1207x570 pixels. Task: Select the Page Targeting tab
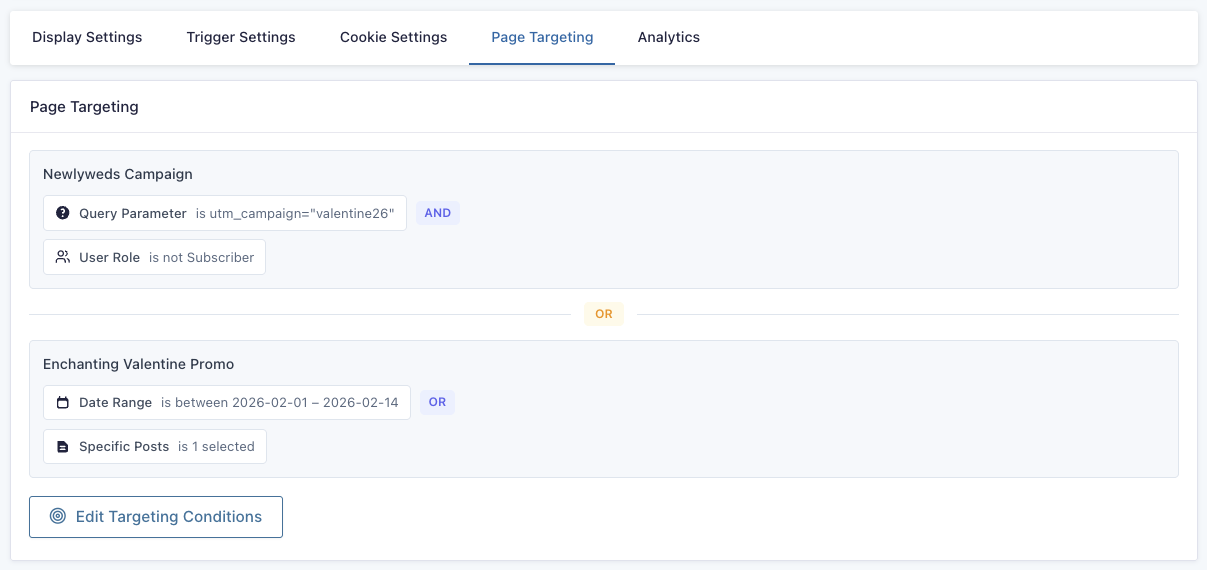coord(542,38)
